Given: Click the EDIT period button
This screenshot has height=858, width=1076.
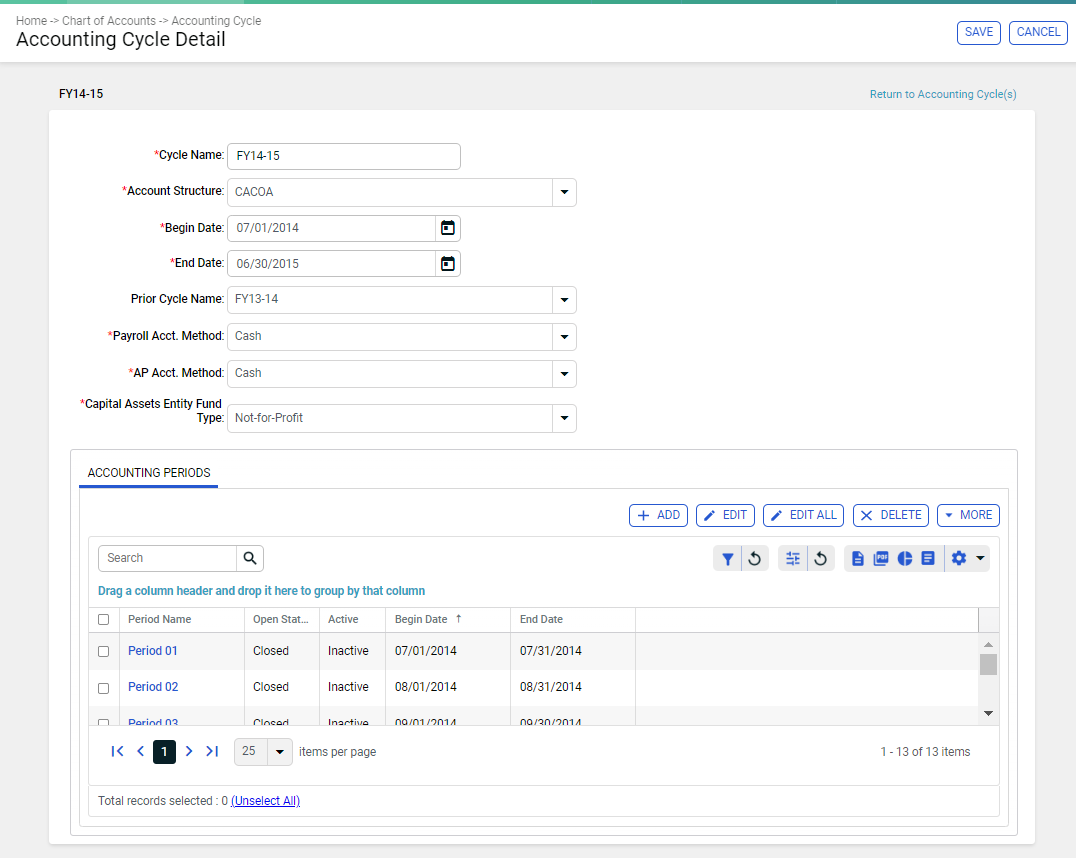Looking at the screenshot, I should [x=725, y=515].
